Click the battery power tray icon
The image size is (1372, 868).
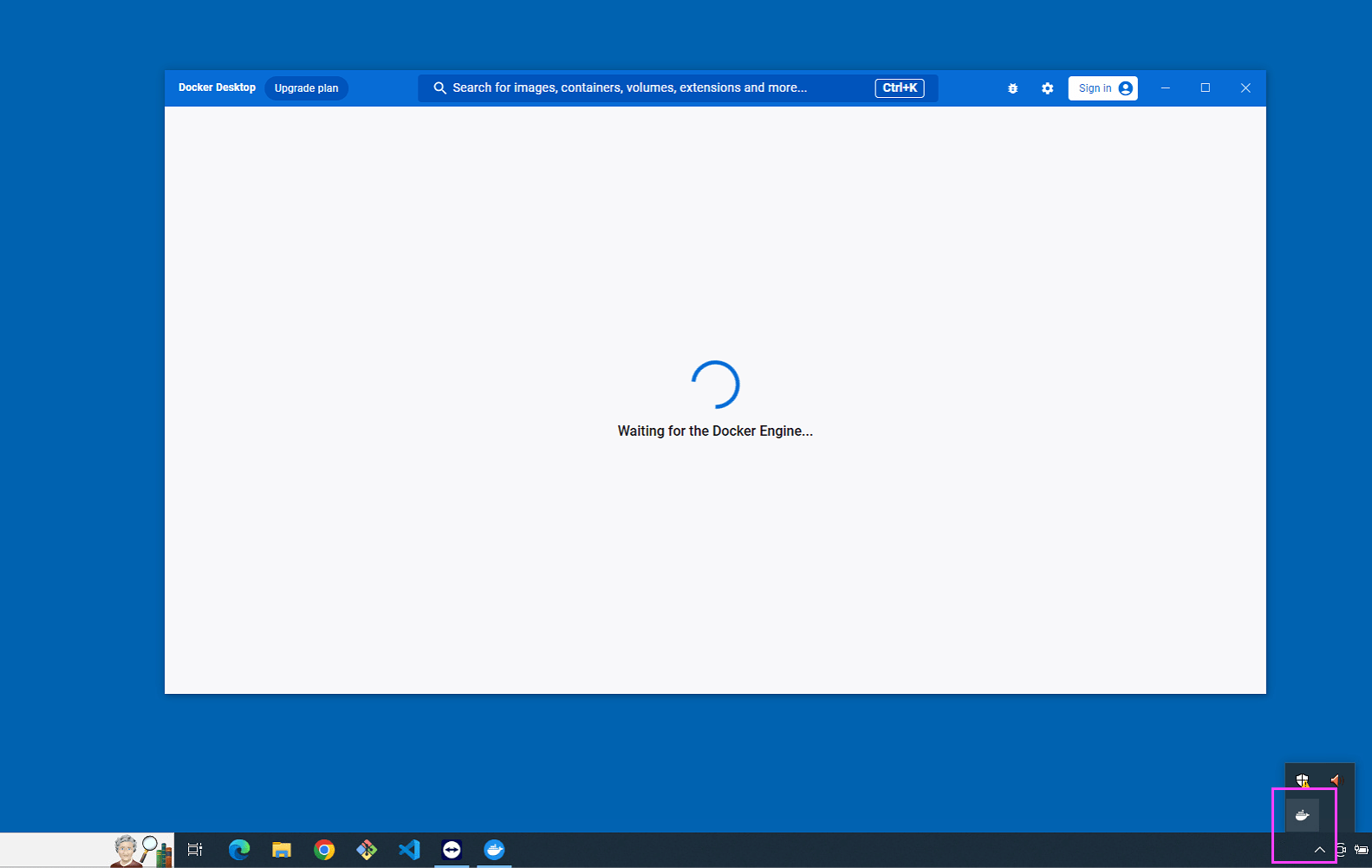coord(1362,850)
